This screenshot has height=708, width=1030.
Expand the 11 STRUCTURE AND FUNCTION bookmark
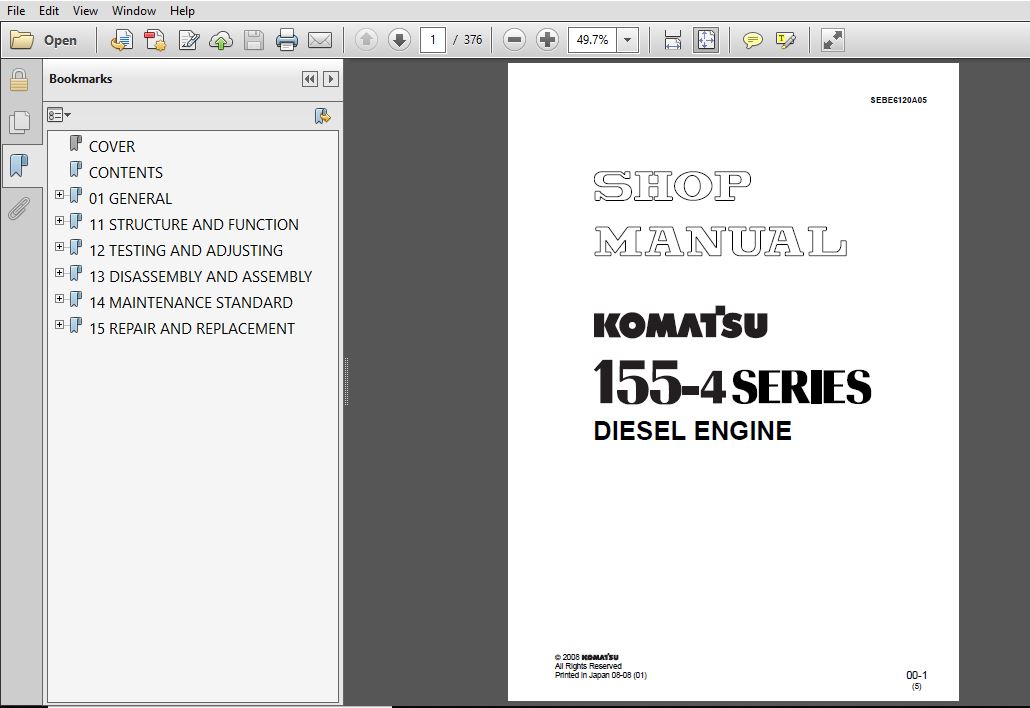click(60, 221)
